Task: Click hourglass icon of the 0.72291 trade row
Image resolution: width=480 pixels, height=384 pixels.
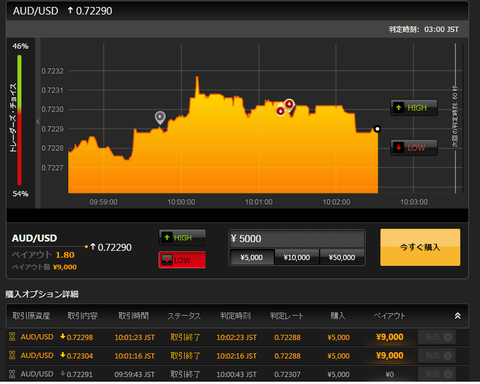Action: [12, 374]
